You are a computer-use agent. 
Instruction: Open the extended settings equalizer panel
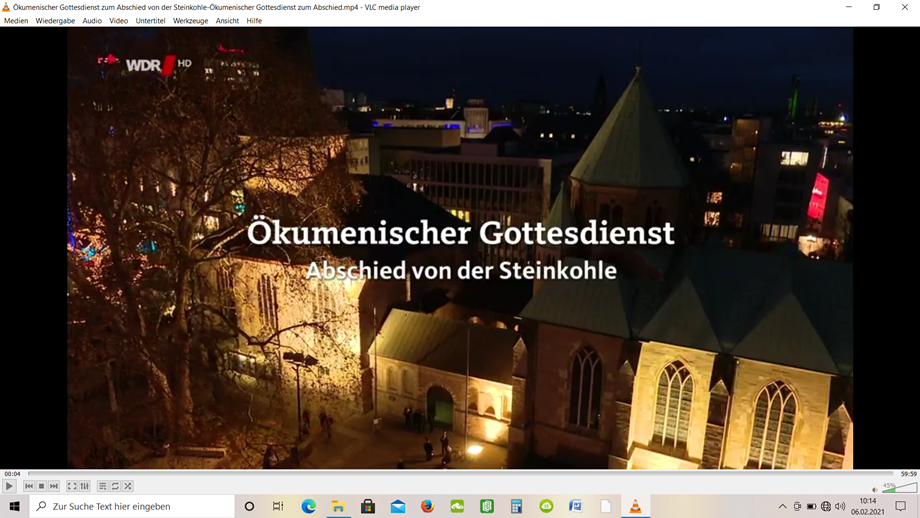pos(85,486)
